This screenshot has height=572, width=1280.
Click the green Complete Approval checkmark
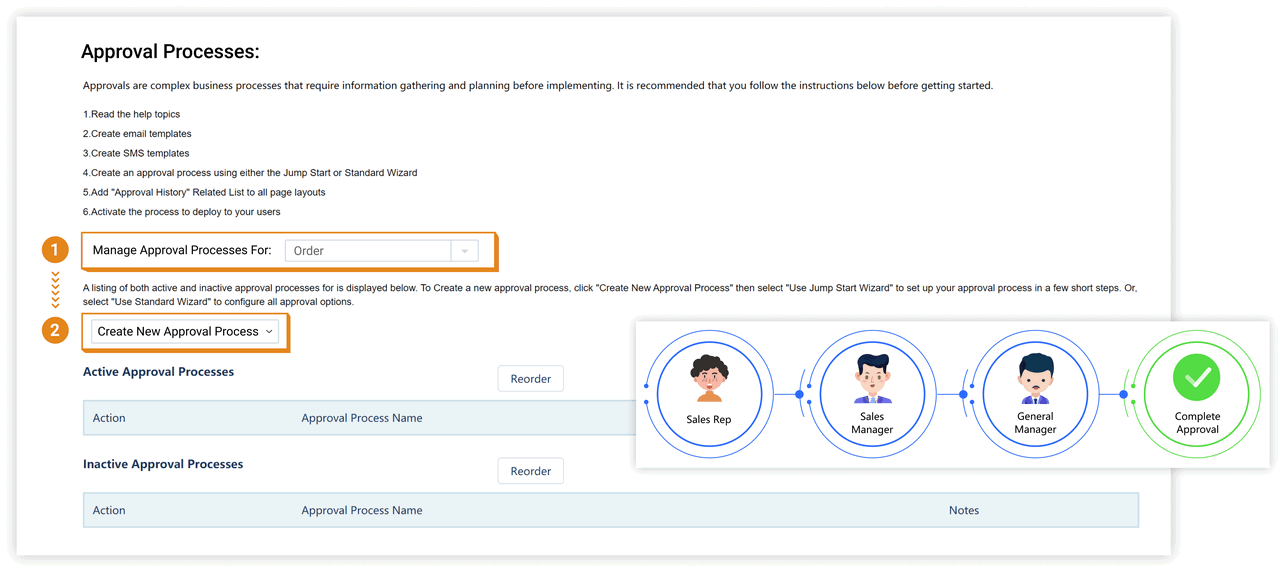click(1197, 379)
